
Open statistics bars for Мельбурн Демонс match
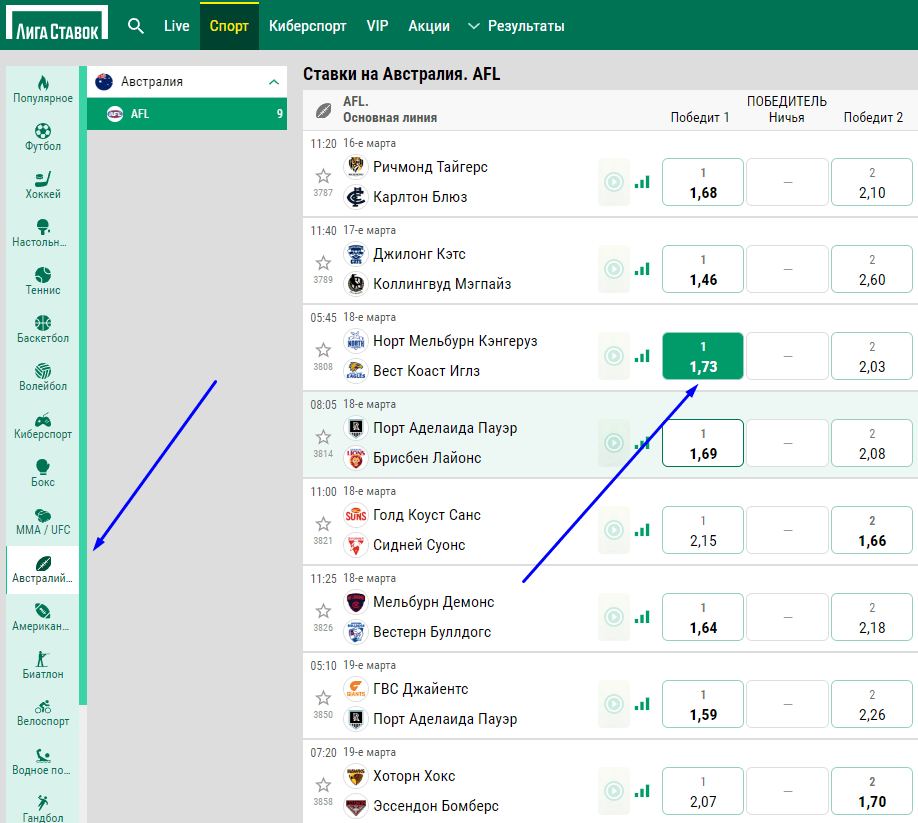pos(642,617)
